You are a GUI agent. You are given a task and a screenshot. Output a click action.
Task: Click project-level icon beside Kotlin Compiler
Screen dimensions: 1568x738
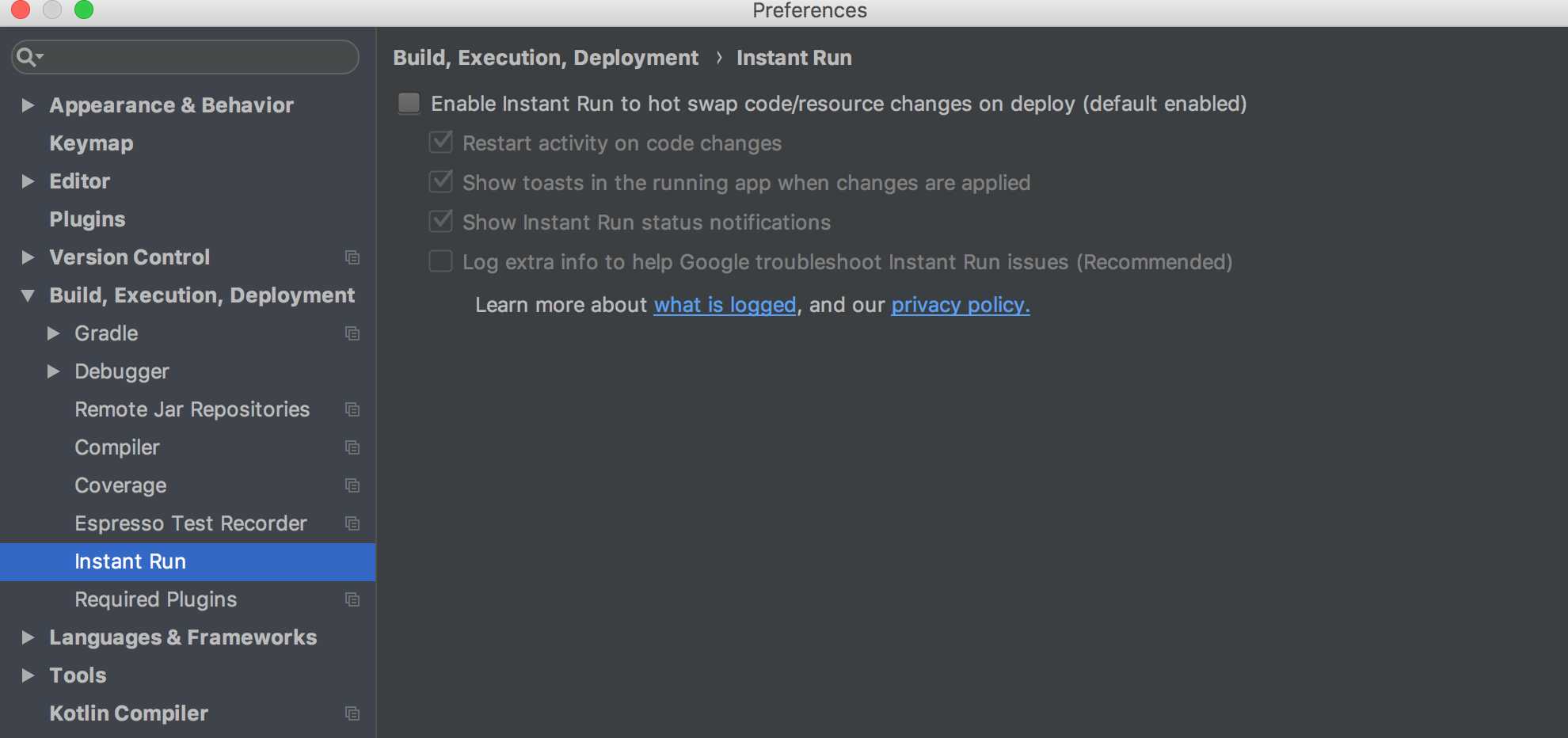[352, 713]
